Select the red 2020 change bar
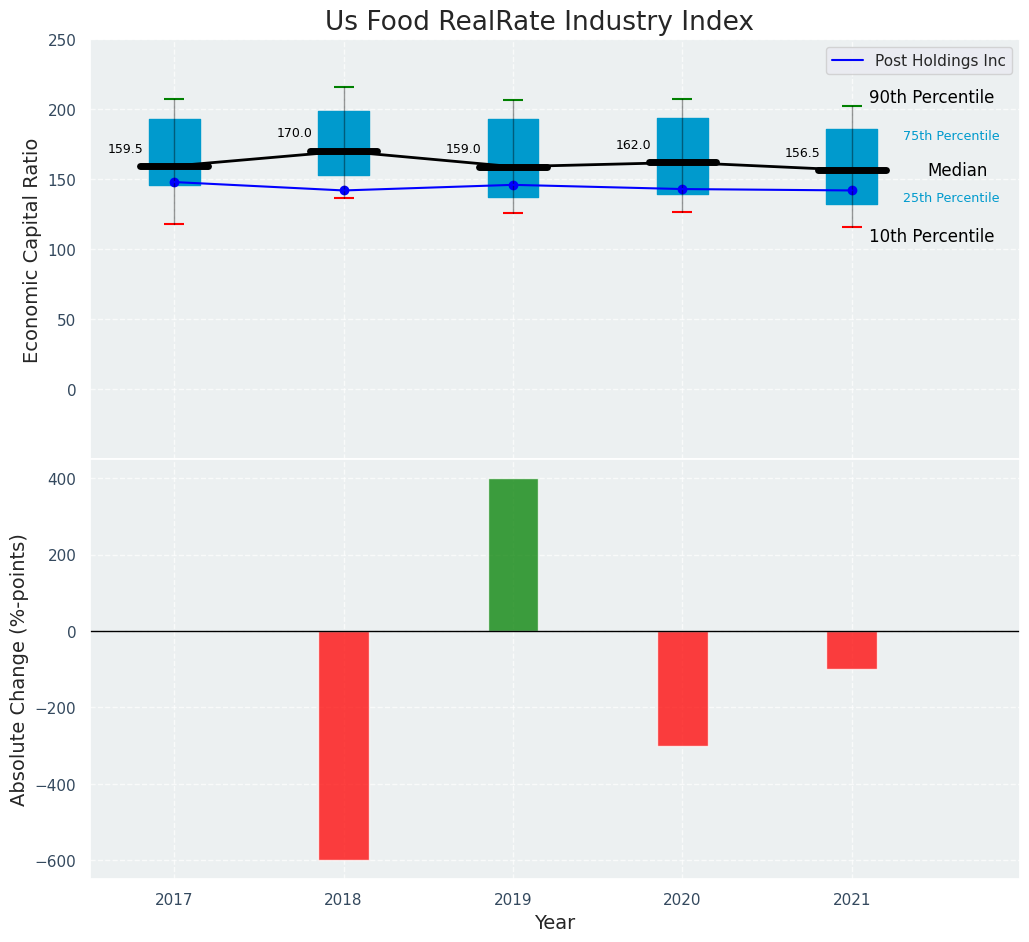Image resolution: width=1029 pixels, height=942 pixels. point(682,688)
